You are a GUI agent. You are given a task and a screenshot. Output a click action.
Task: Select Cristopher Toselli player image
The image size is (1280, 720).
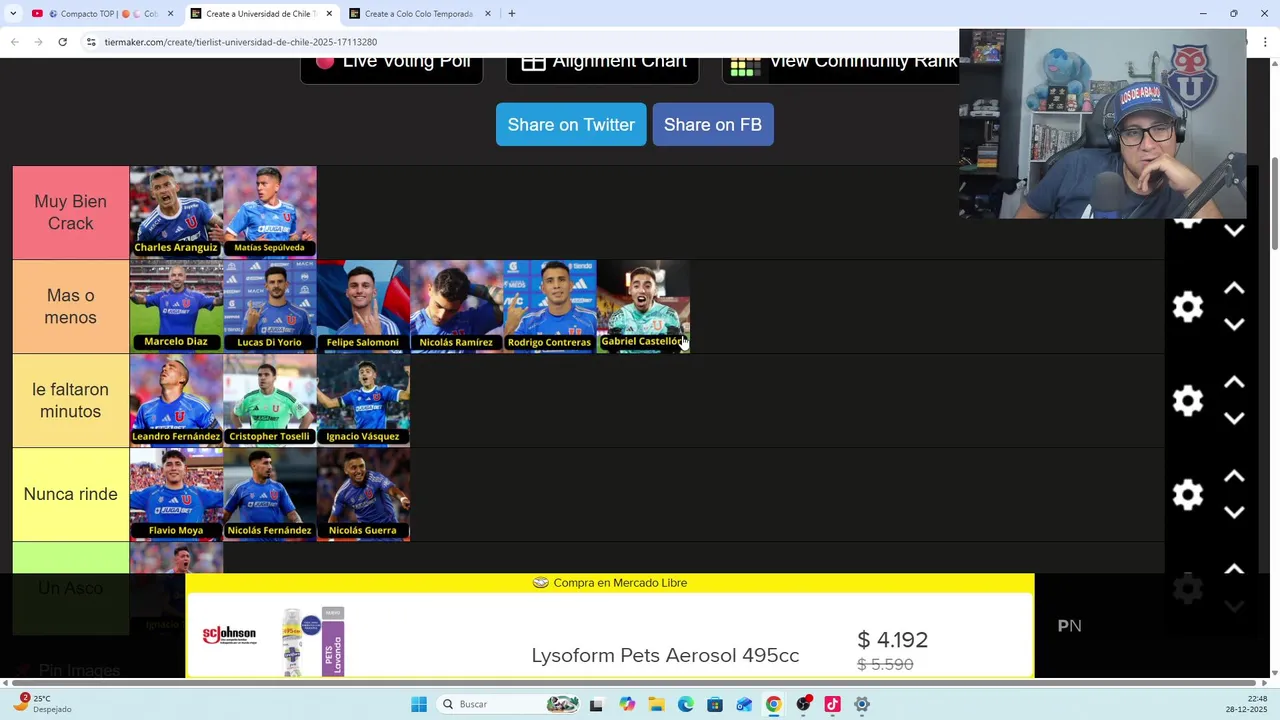(270, 400)
